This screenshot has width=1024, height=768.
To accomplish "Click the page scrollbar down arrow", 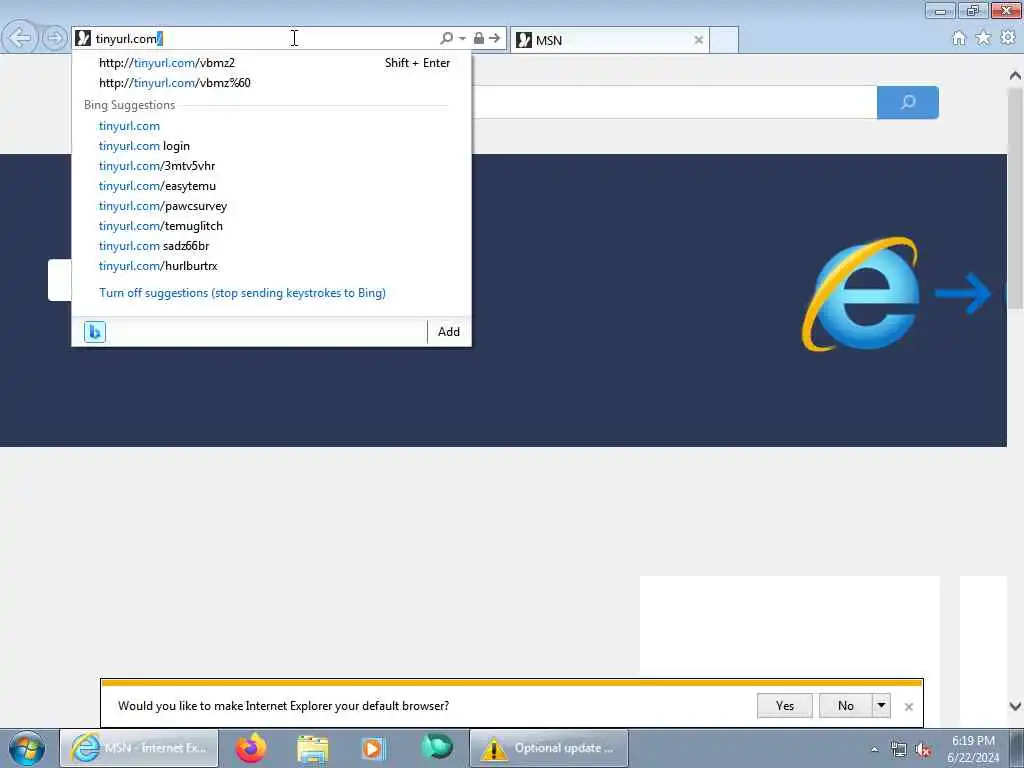I will [1015, 706].
